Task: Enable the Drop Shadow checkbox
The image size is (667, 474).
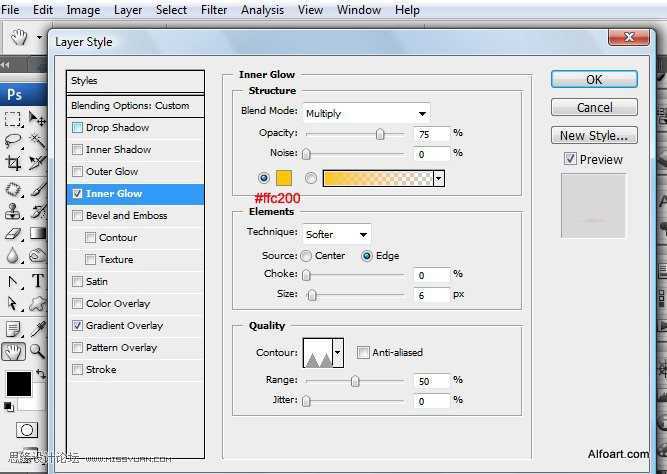Action: 77,128
